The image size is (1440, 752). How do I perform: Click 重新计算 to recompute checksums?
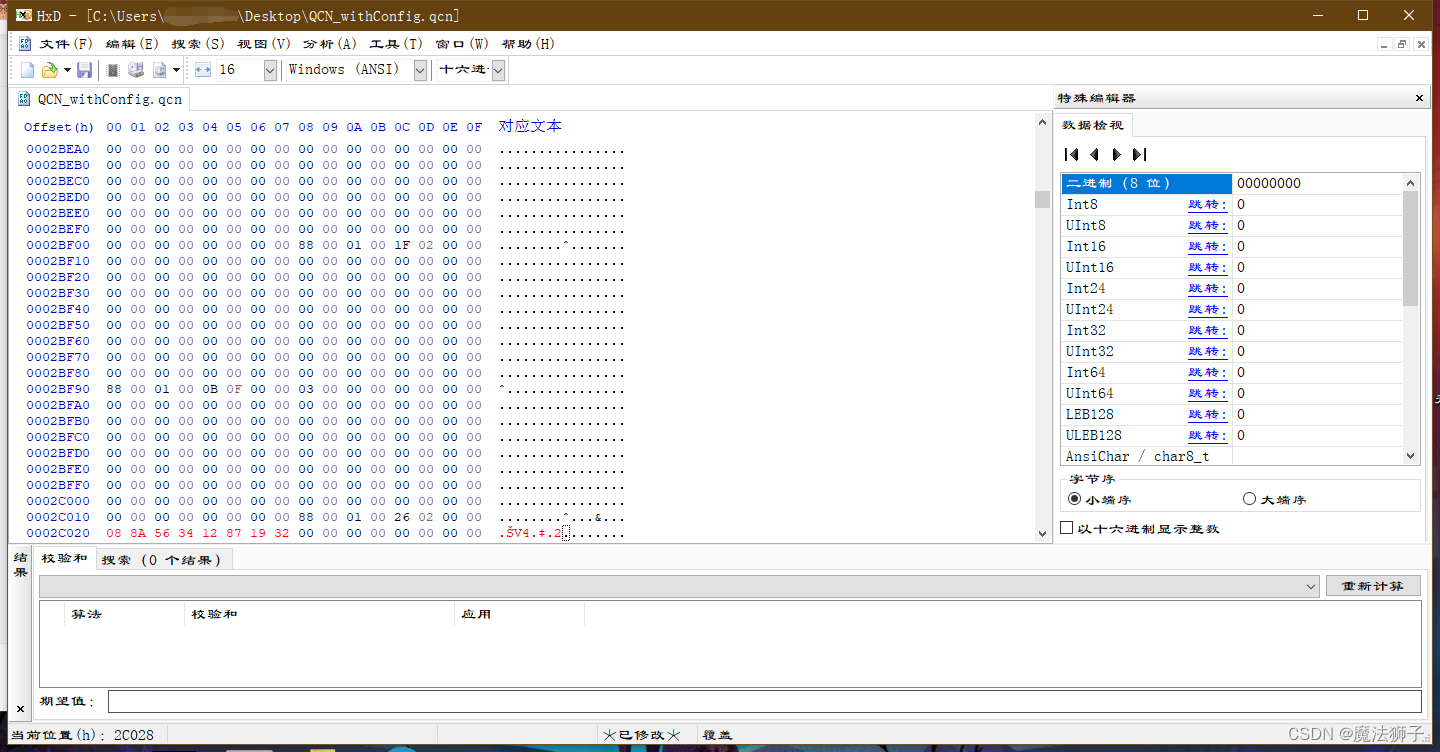pyautogui.click(x=1373, y=585)
